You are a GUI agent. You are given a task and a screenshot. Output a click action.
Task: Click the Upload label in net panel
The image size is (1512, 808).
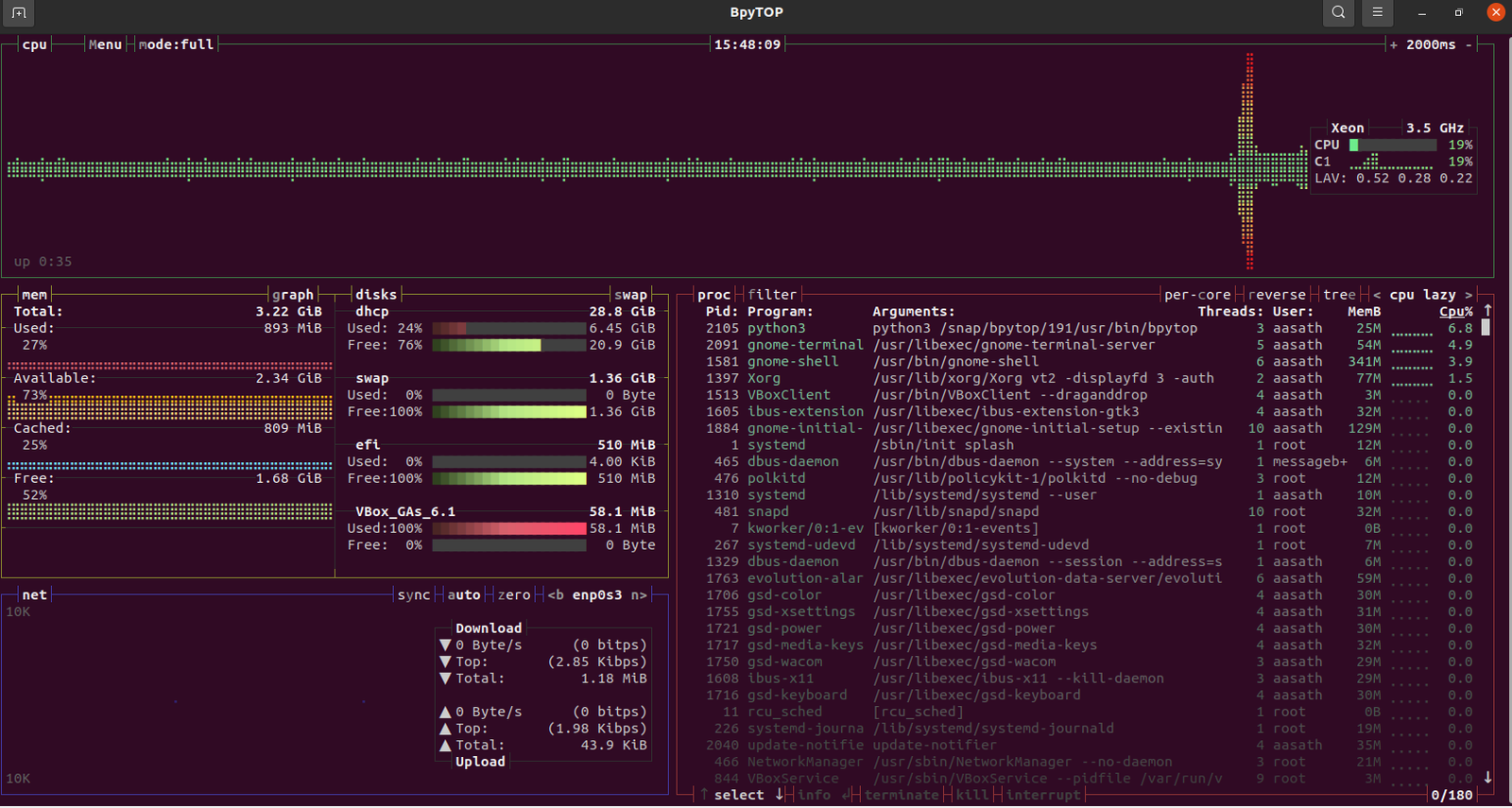coord(480,762)
